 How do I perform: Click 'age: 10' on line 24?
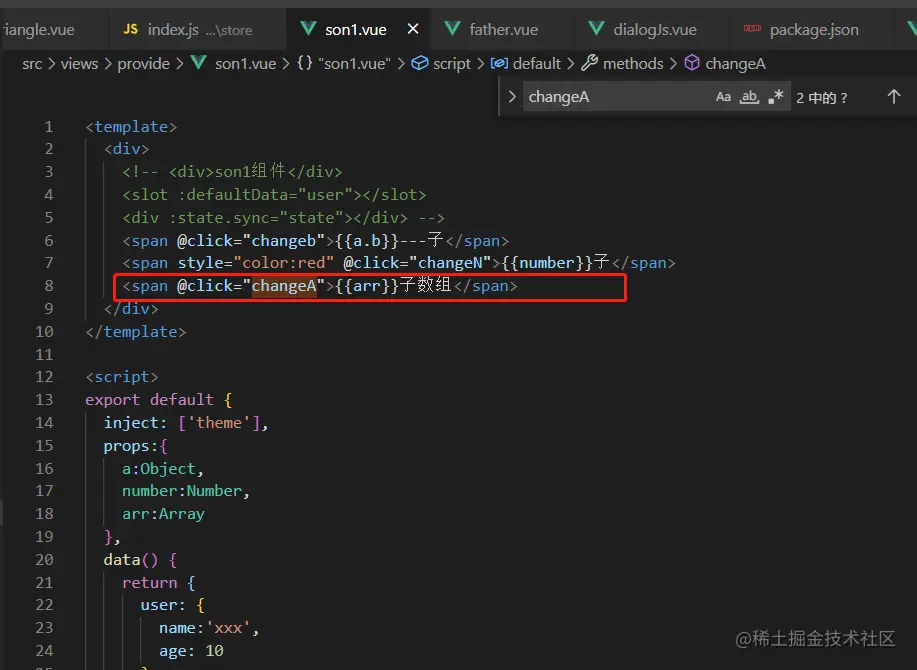click(x=191, y=651)
